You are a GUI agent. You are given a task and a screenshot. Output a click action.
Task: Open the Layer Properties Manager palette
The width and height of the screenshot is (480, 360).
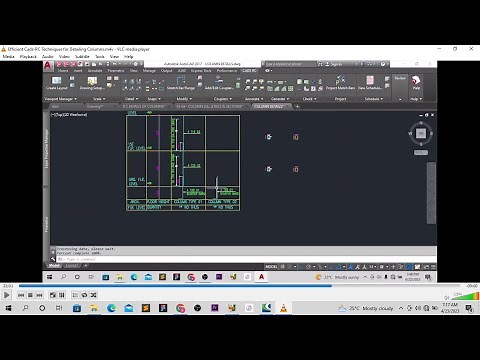tap(46, 149)
